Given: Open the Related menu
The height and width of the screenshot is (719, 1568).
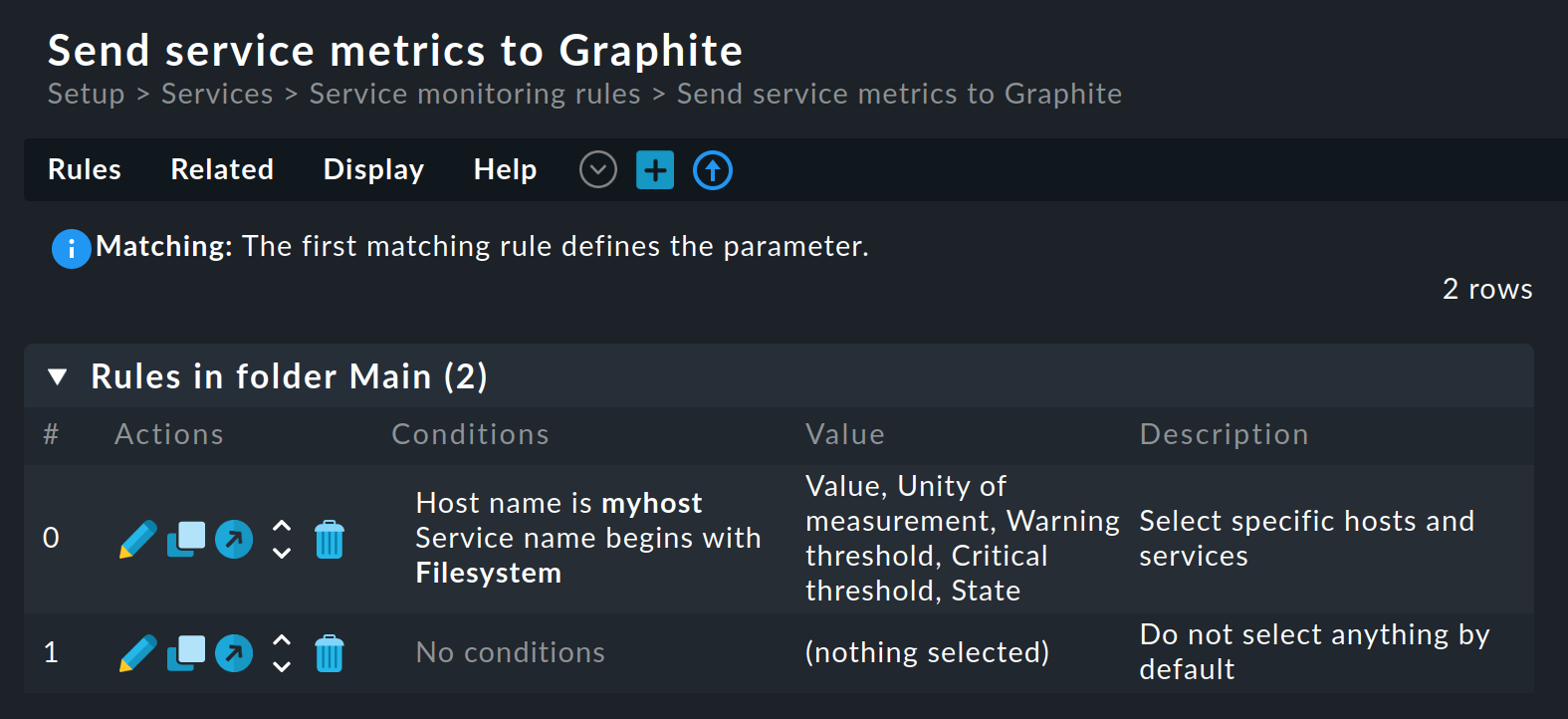Looking at the screenshot, I should [222, 169].
